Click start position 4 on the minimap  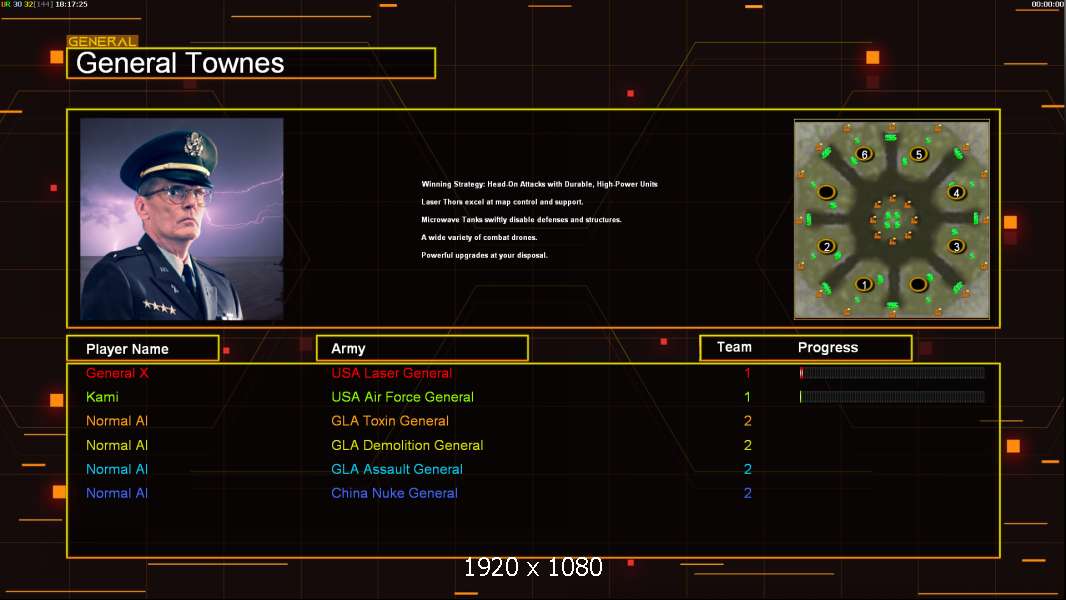(x=956, y=192)
